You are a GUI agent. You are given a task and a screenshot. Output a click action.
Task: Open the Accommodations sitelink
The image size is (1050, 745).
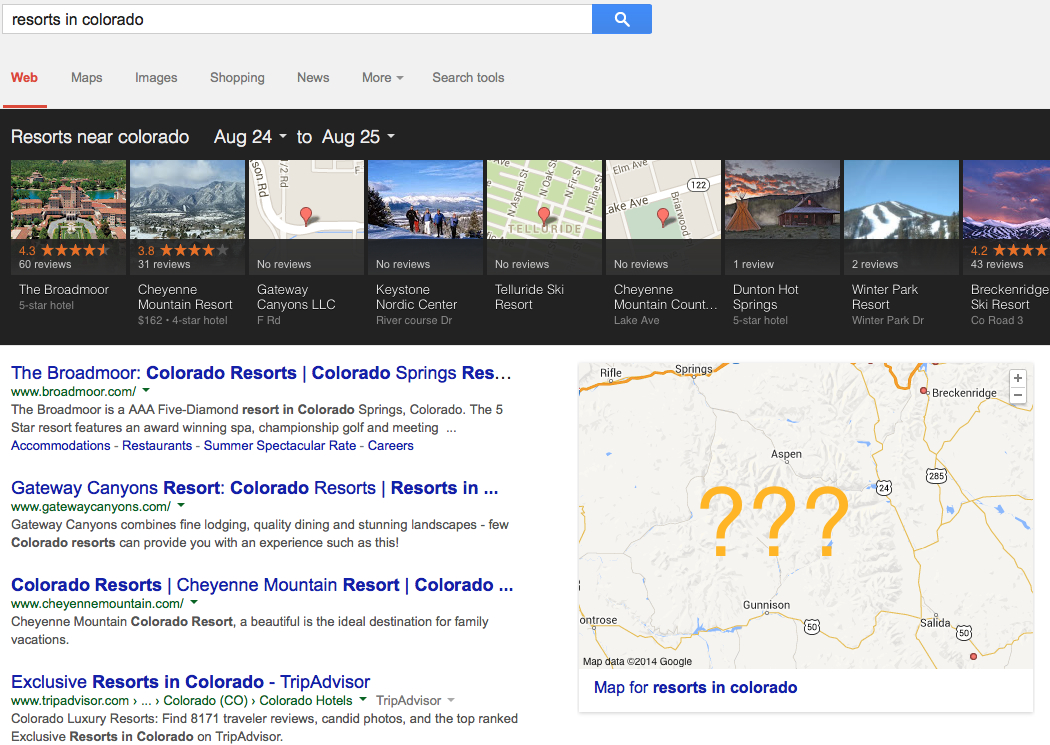tap(60, 446)
